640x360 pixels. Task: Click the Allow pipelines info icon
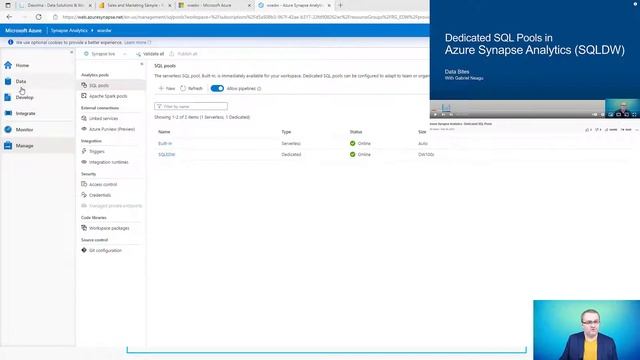click(x=259, y=89)
